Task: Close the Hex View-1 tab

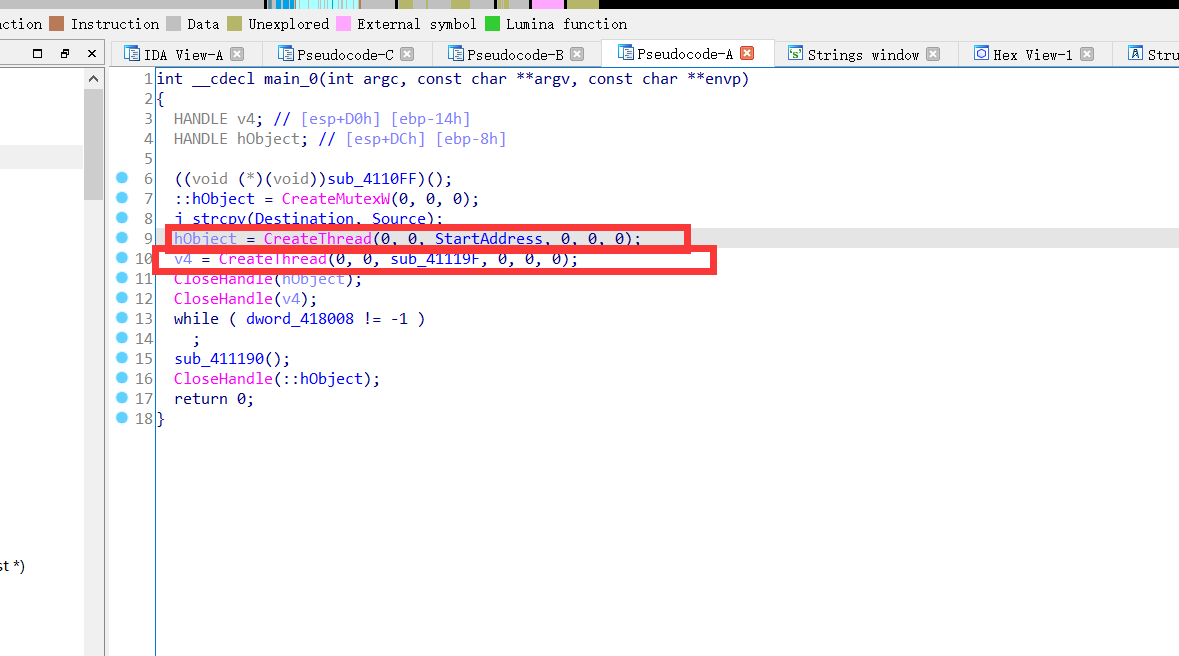Action: tap(1087, 55)
